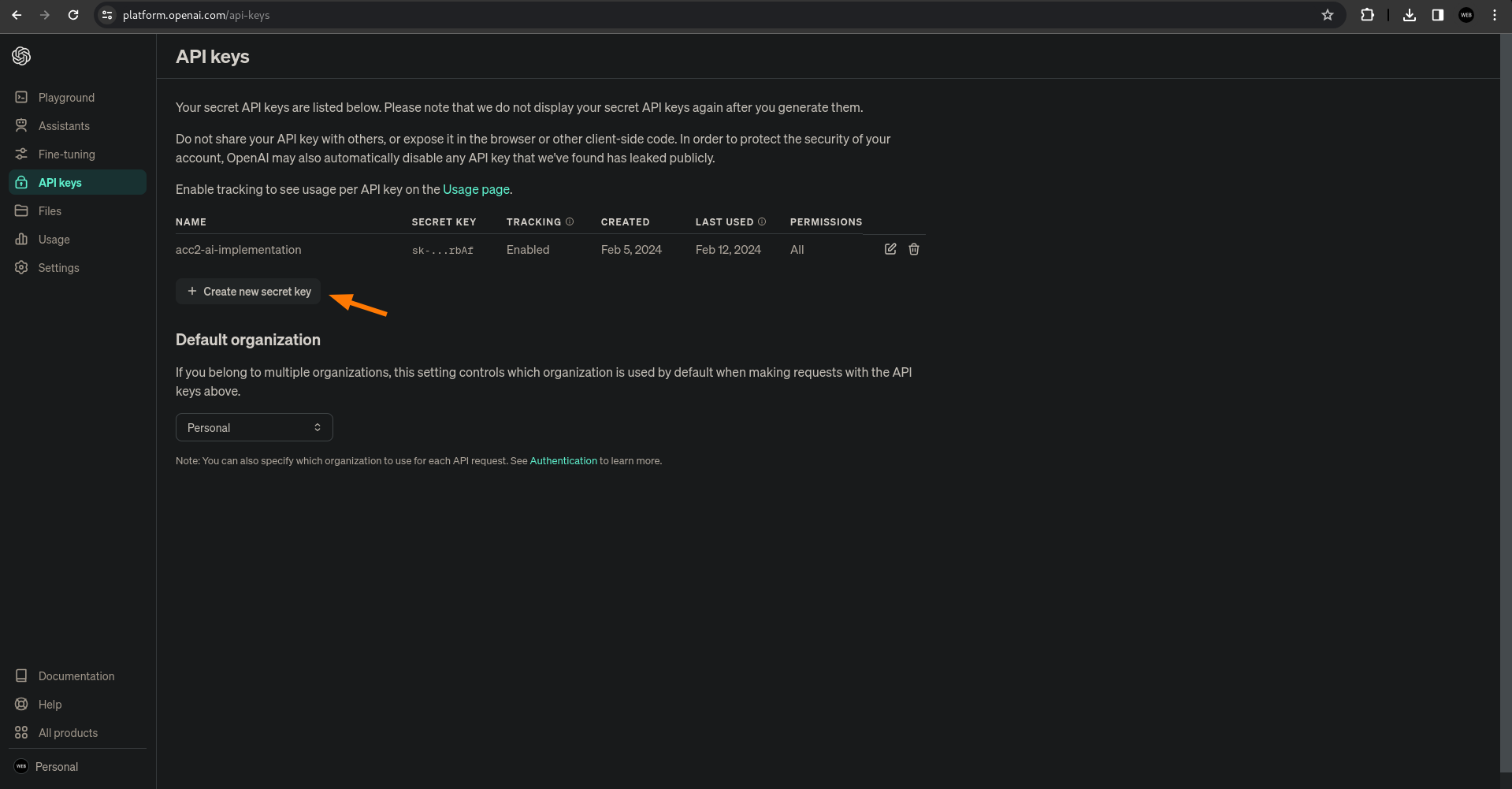Go back in the browser
The image size is (1512, 789).
[17, 15]
